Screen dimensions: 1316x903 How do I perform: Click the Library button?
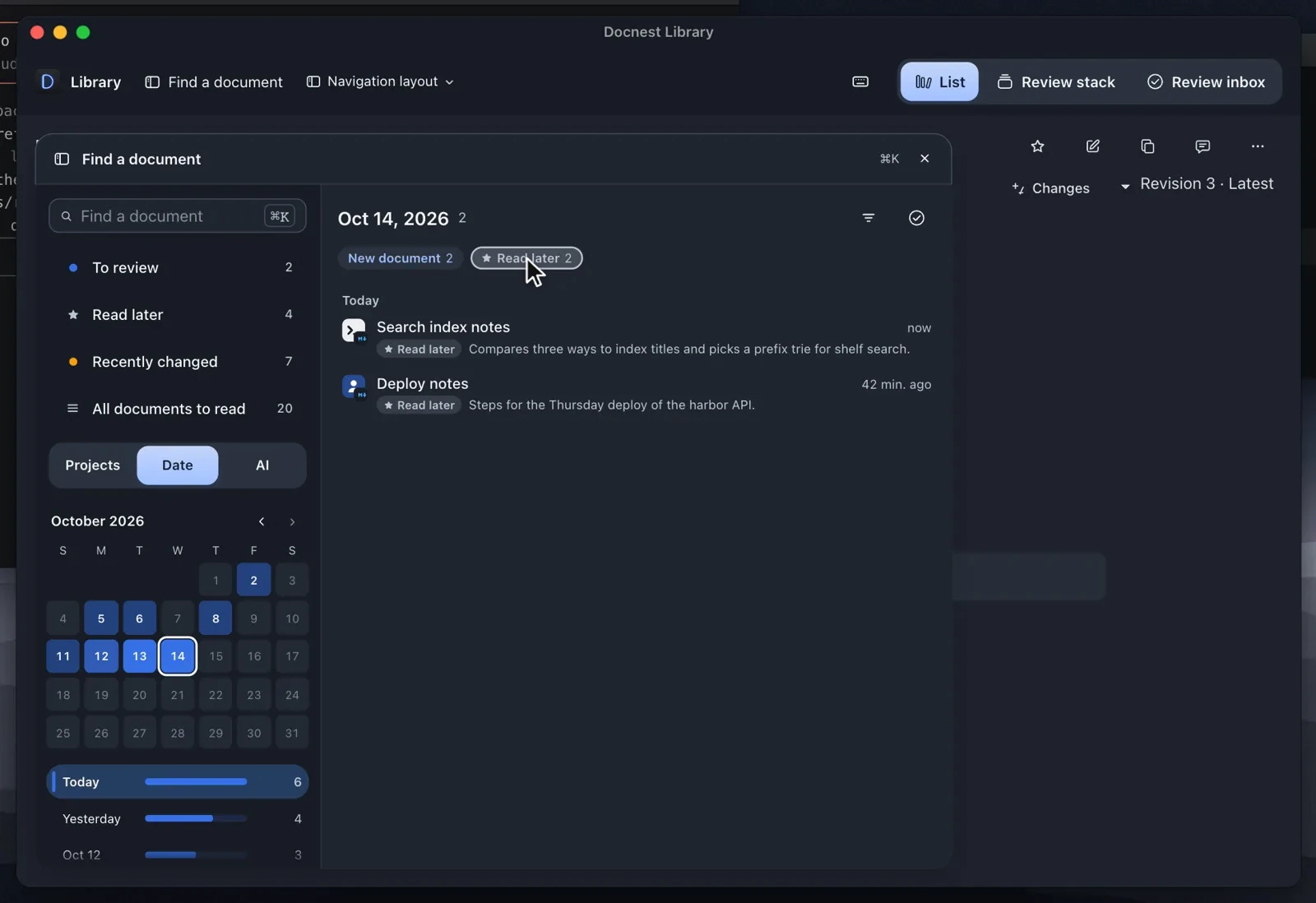coord(95,81)
